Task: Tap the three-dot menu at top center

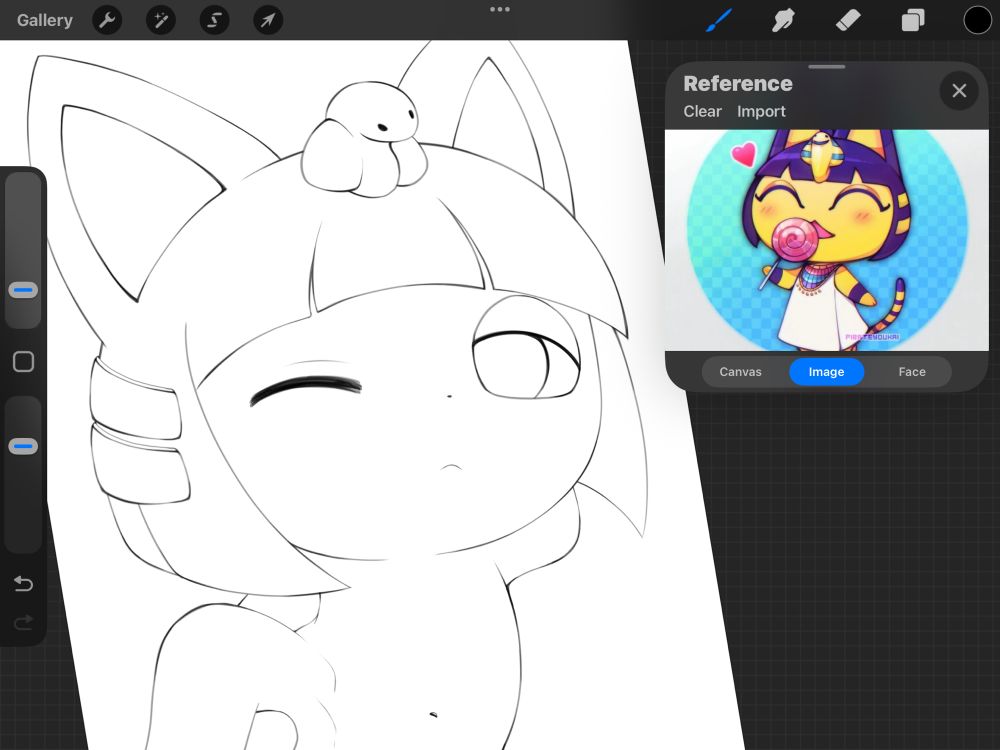Action: [x=500, y=10]
